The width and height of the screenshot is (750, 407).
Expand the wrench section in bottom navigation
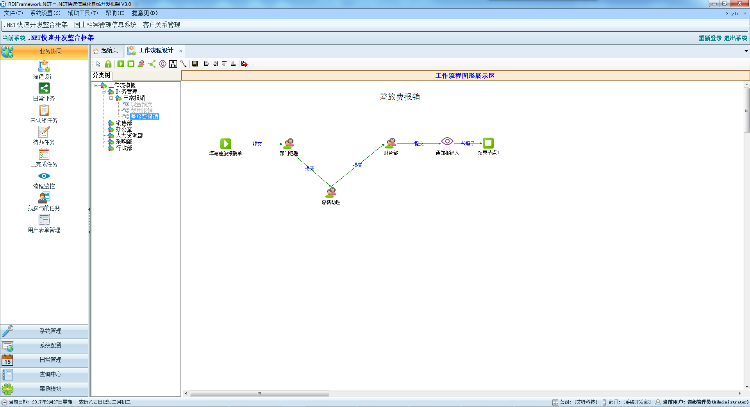pyautogui.click(x=44, y=331)
